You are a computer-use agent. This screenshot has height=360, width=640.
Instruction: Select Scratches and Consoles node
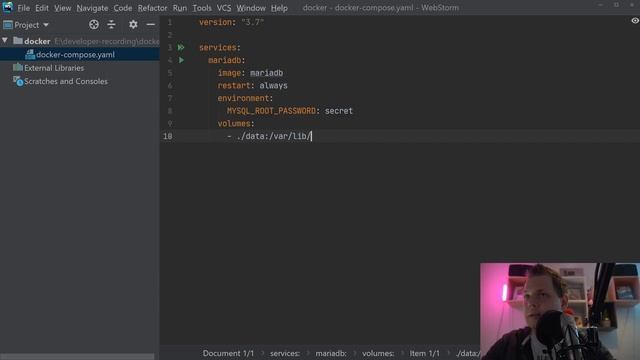66,81
